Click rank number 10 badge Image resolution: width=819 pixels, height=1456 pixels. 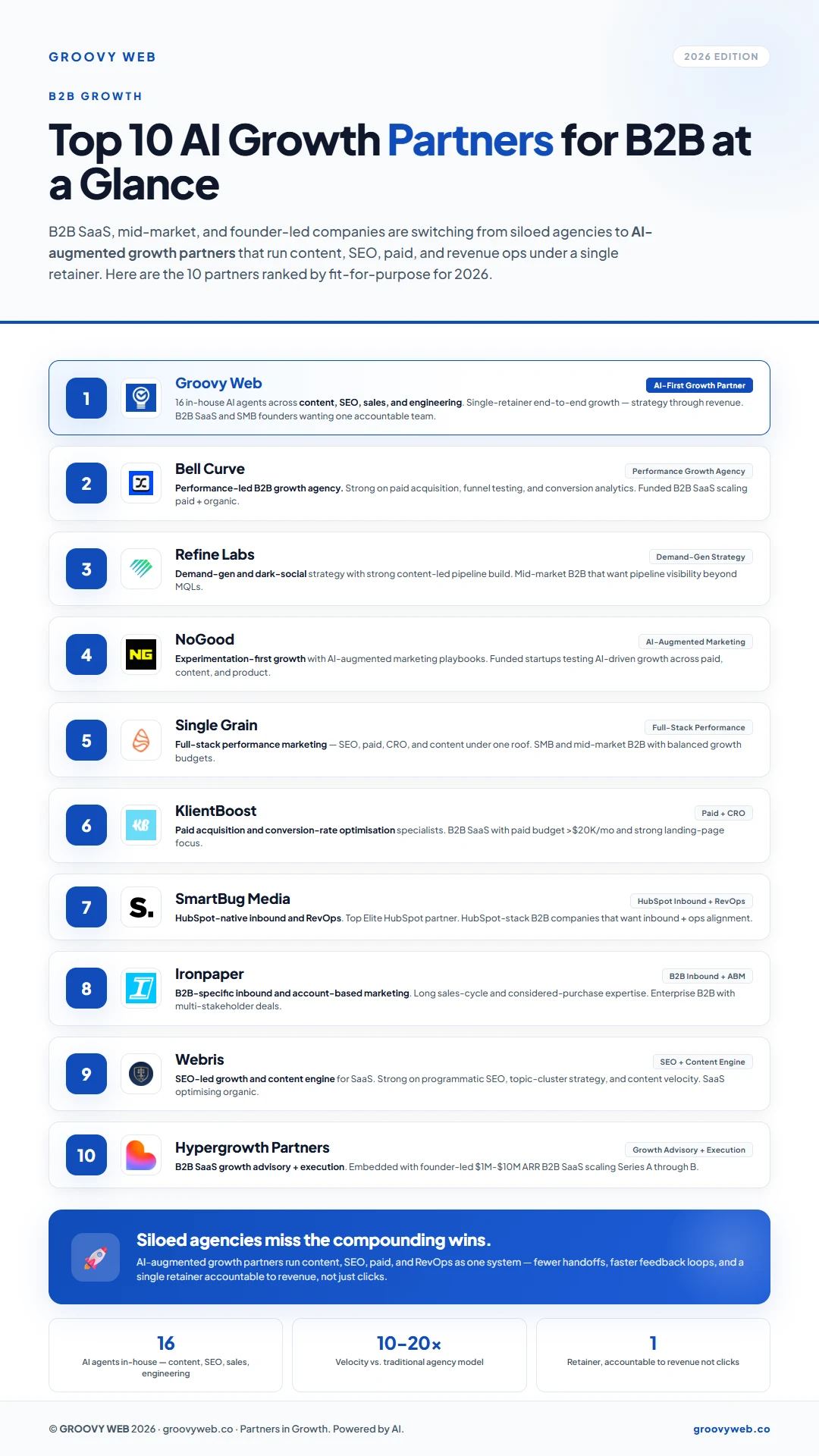(x=86, y=1155)
